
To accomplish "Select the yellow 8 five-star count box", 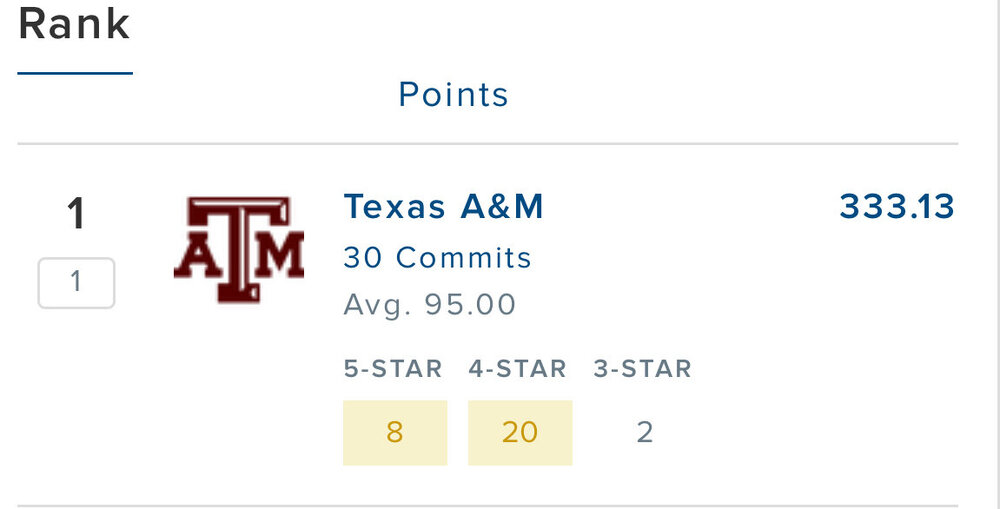I will [x=395, y=432].
